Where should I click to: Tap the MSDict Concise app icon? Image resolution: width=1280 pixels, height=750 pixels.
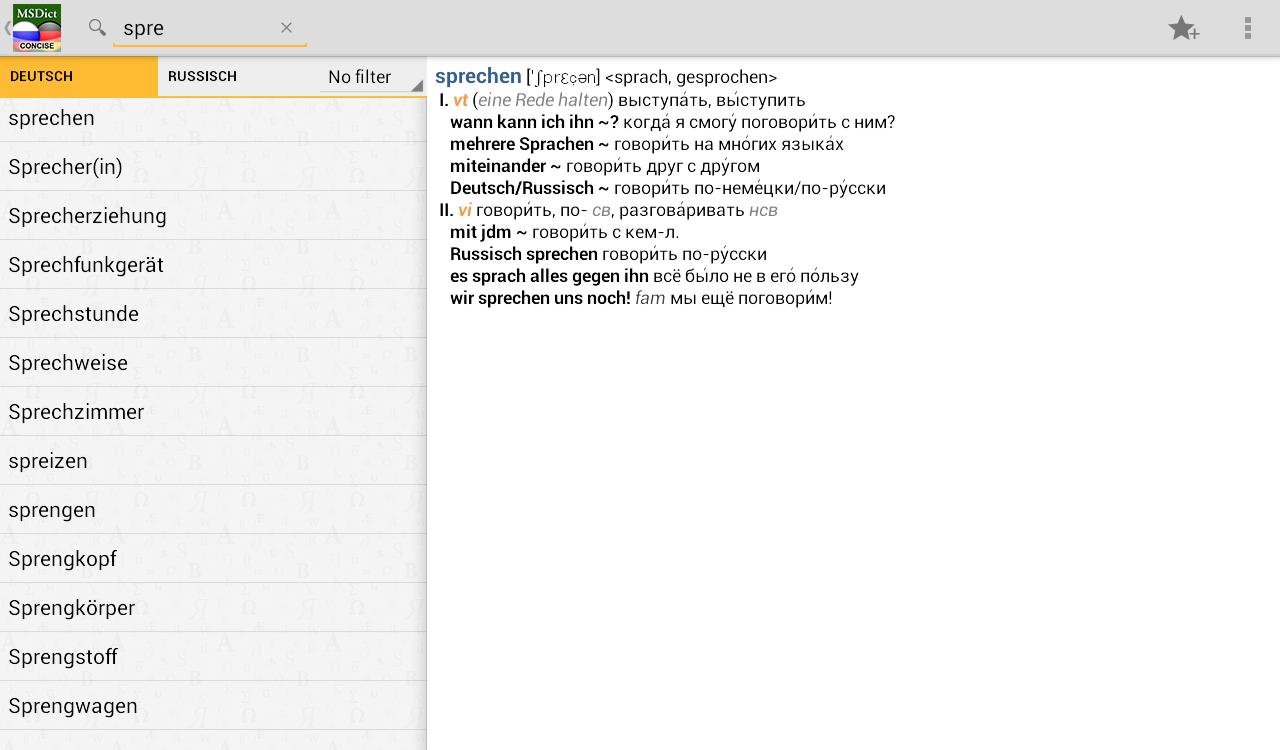point(37,28)
